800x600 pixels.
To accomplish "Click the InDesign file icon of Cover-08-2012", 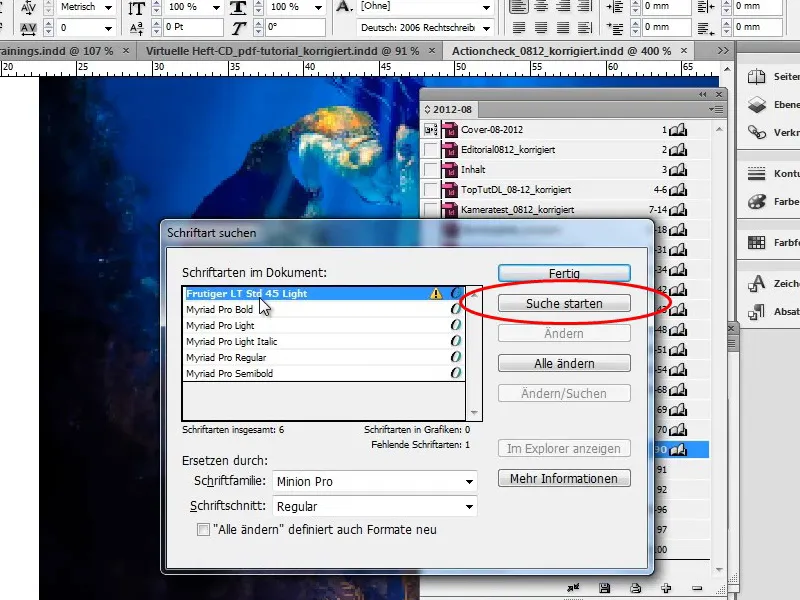I will click(x=449, y=130).
